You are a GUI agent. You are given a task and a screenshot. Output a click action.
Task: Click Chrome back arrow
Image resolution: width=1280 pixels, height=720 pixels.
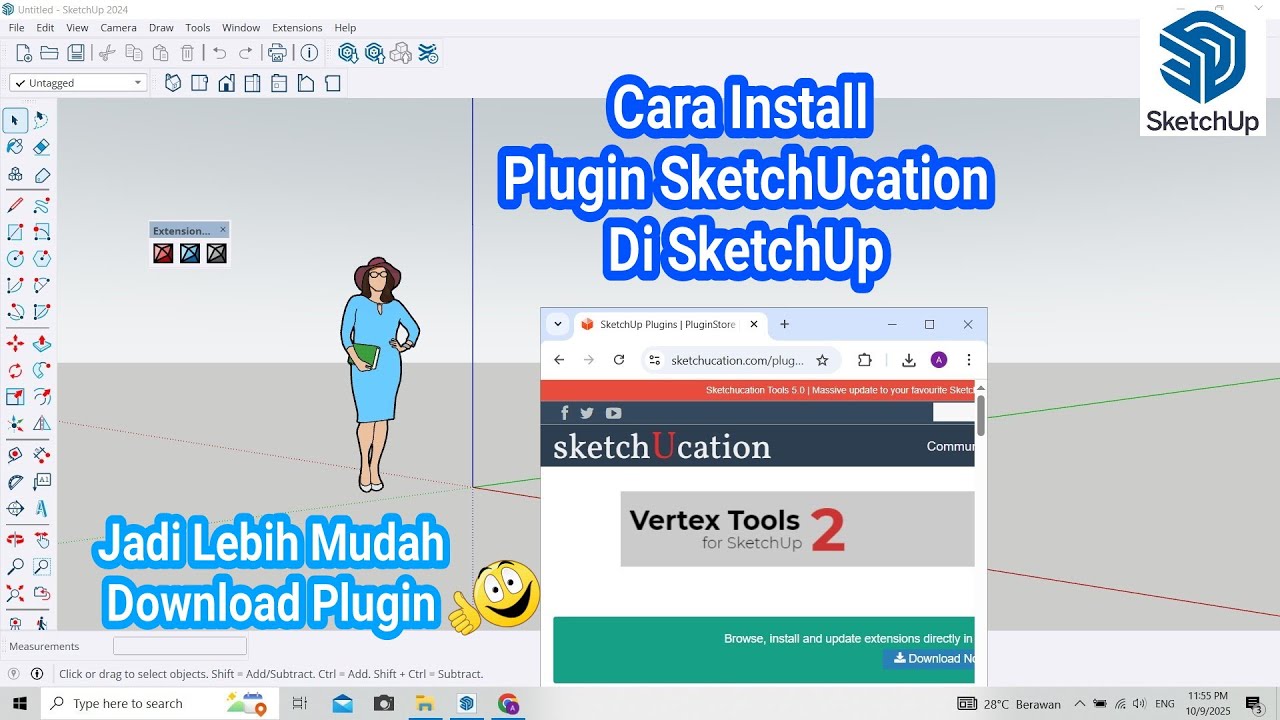pyautogui.click(x=559, y=360)
